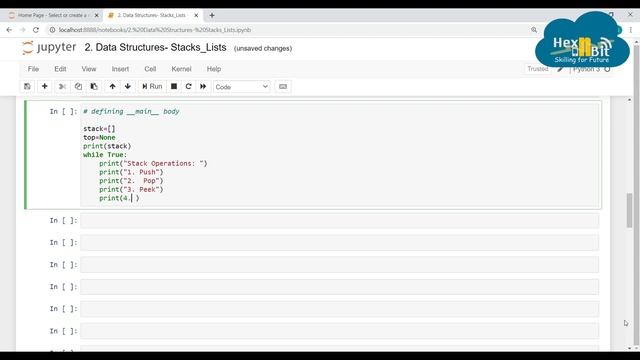Image resolution: width=640 pixels, height=360 pixels.
Task: Save notebook with the floppy disk icon
Action: tap(27, 87)
